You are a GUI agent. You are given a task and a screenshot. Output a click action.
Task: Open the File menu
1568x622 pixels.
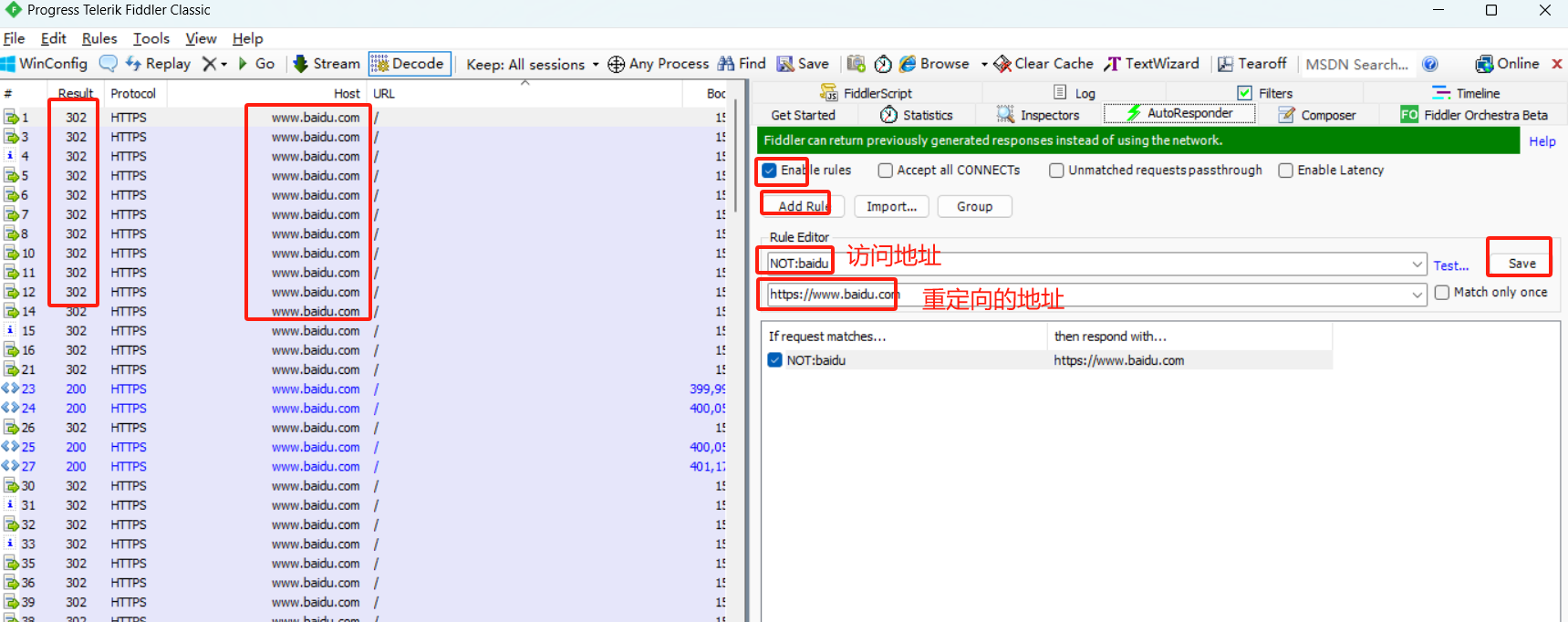coord(14,38)
